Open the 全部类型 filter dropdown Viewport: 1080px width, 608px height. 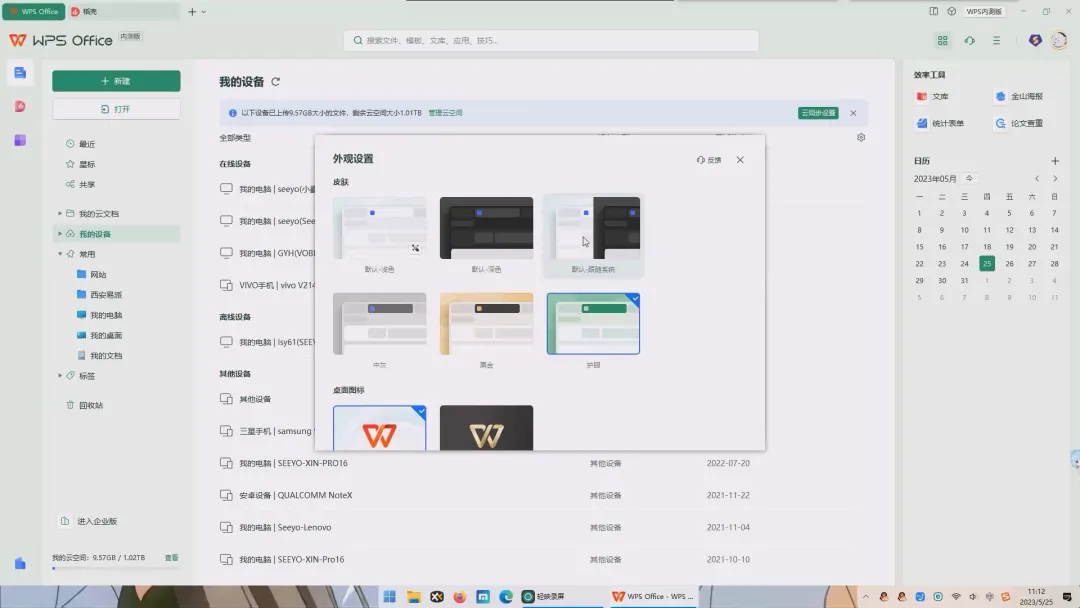pos(235,138)
